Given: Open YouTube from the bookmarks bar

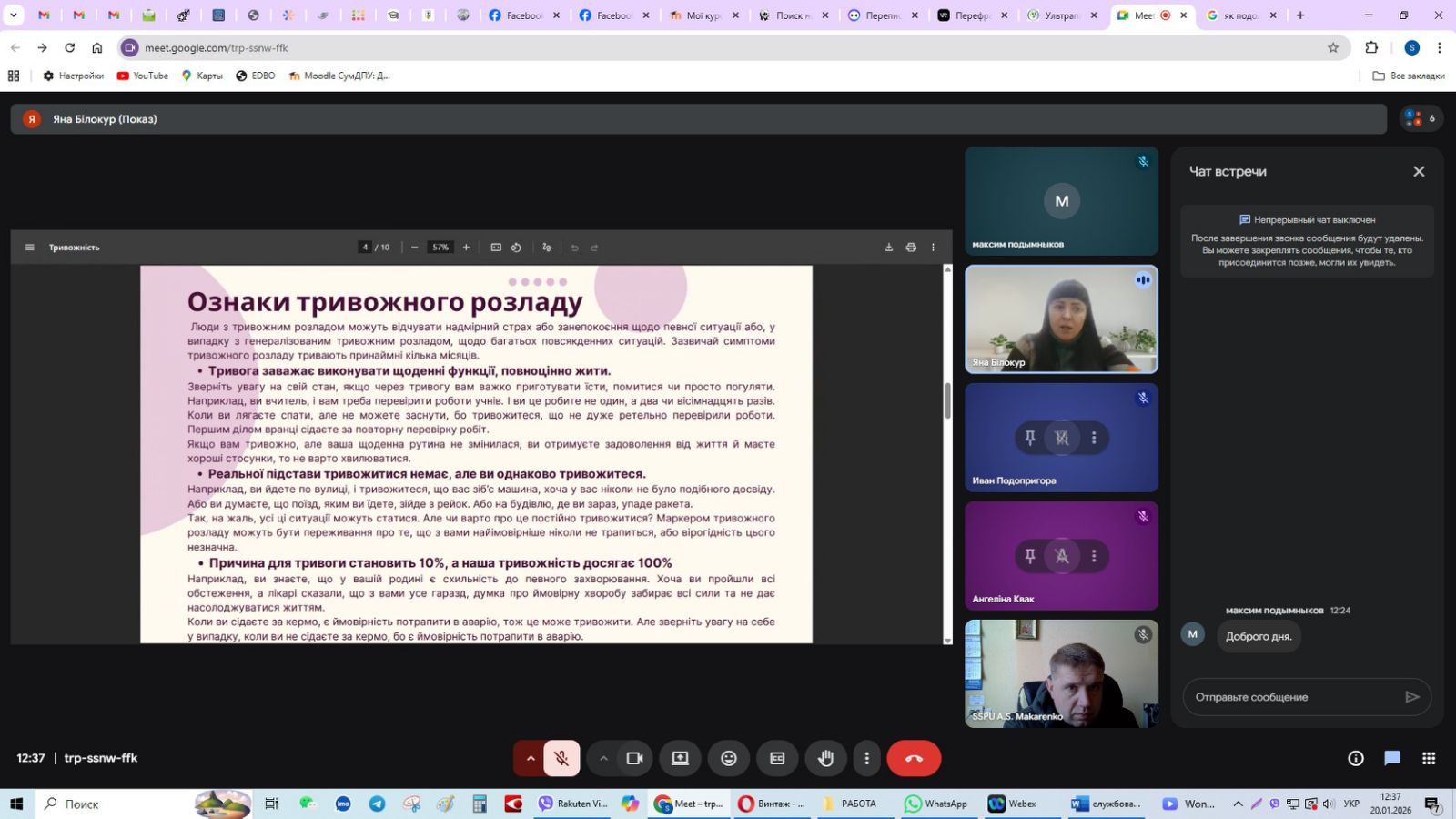Looking at the screenshot, I should pos(143,76).
